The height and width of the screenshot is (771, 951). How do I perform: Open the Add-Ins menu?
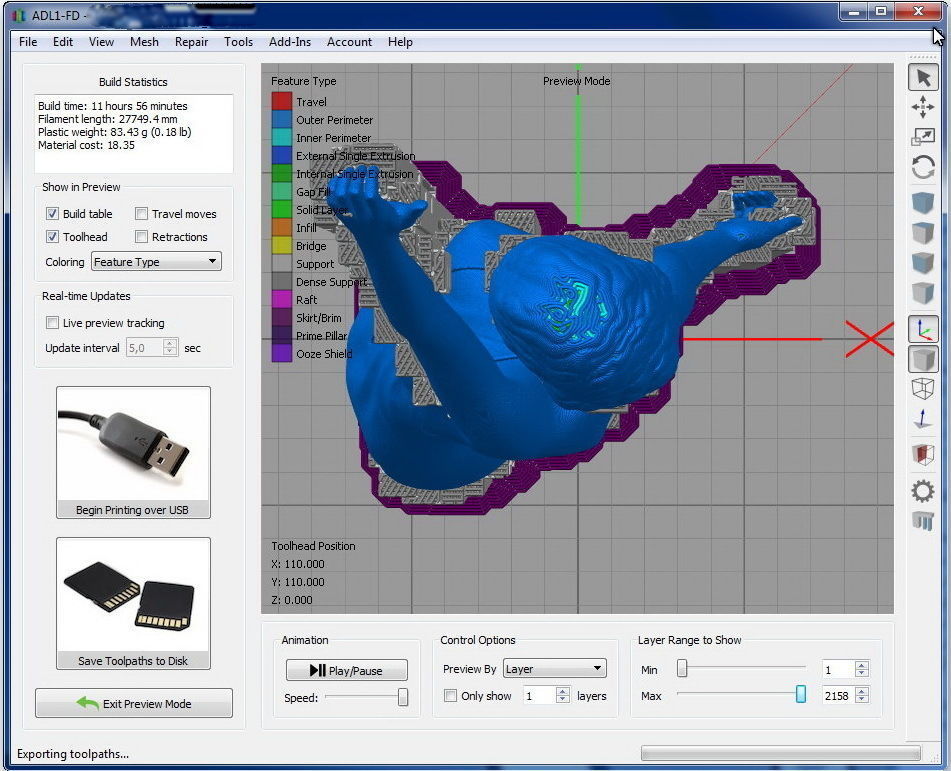click(290, 42)
